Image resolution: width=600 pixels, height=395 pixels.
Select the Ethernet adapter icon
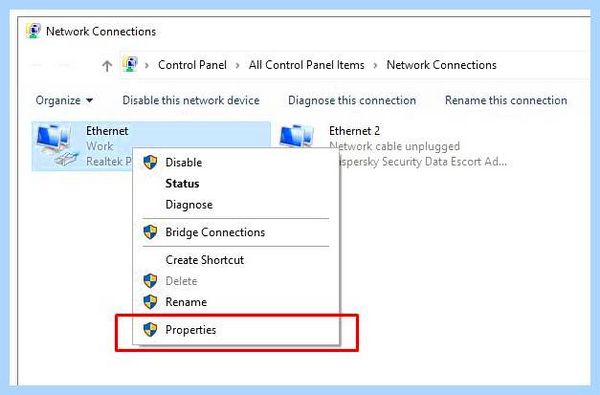coord(57,145)
